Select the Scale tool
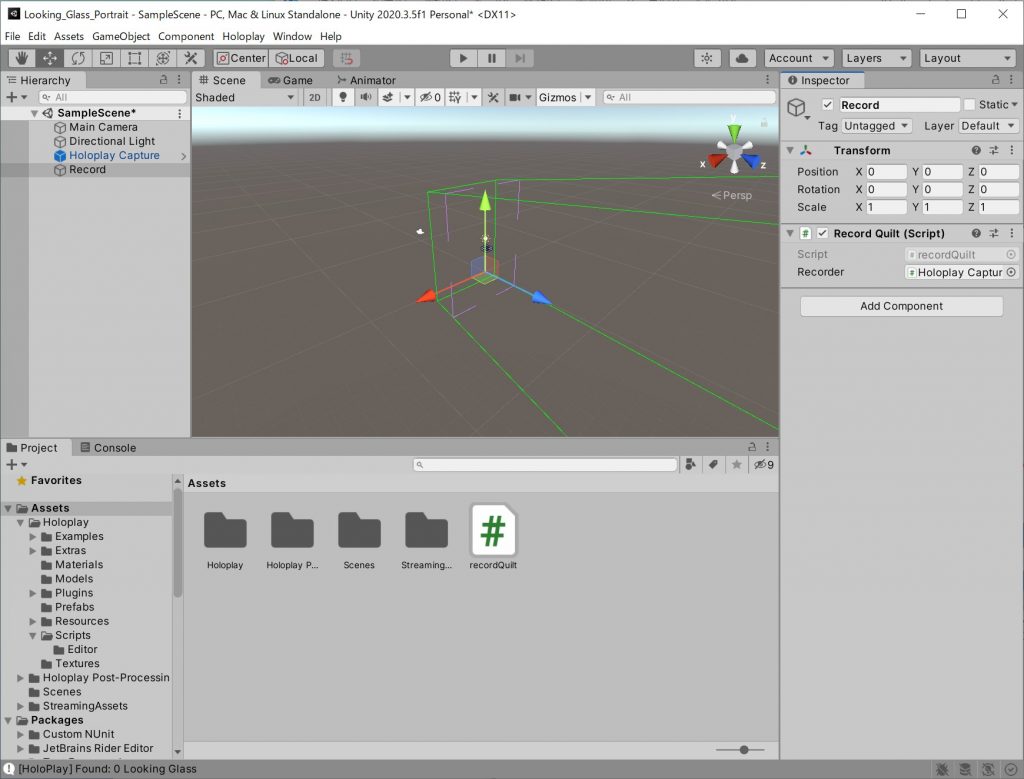Viewport: 1024px width, 779px height. [x=106, y=58]
